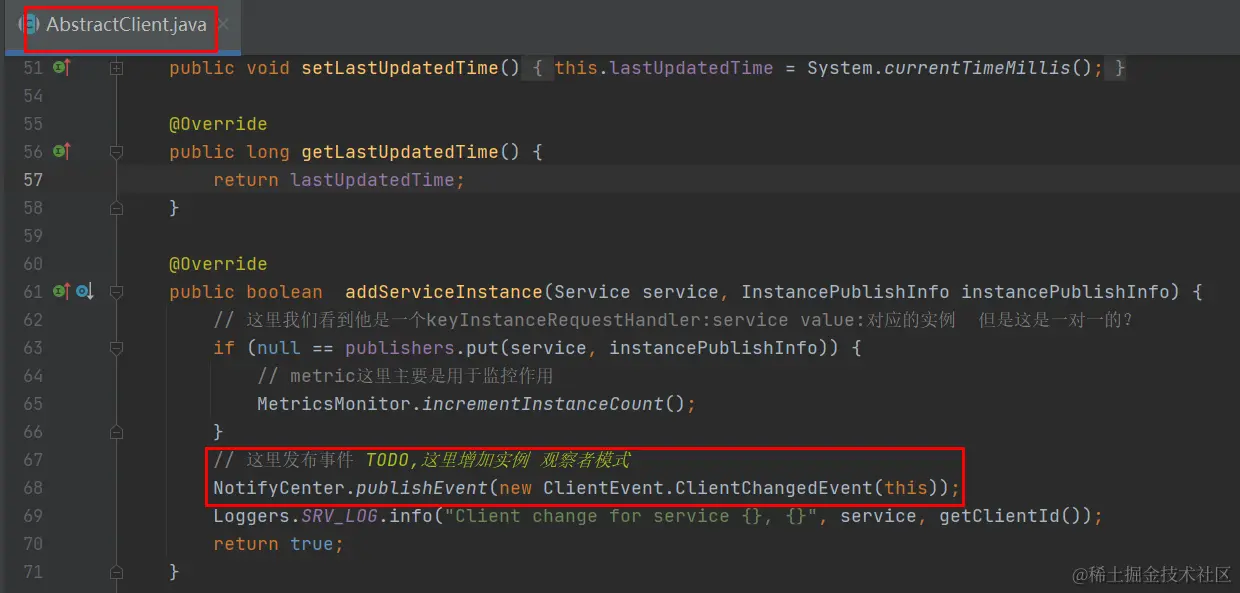Click the fold end marker on line 58
The height and width of the screenshot is (593, 1240).
tap(116, 208)
